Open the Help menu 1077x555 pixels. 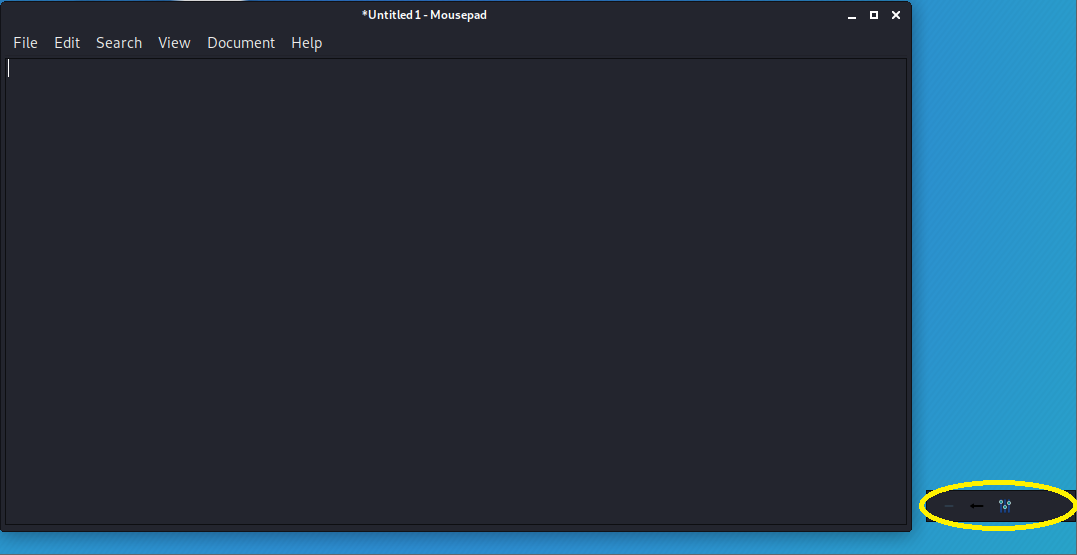(x=306, y=43)
